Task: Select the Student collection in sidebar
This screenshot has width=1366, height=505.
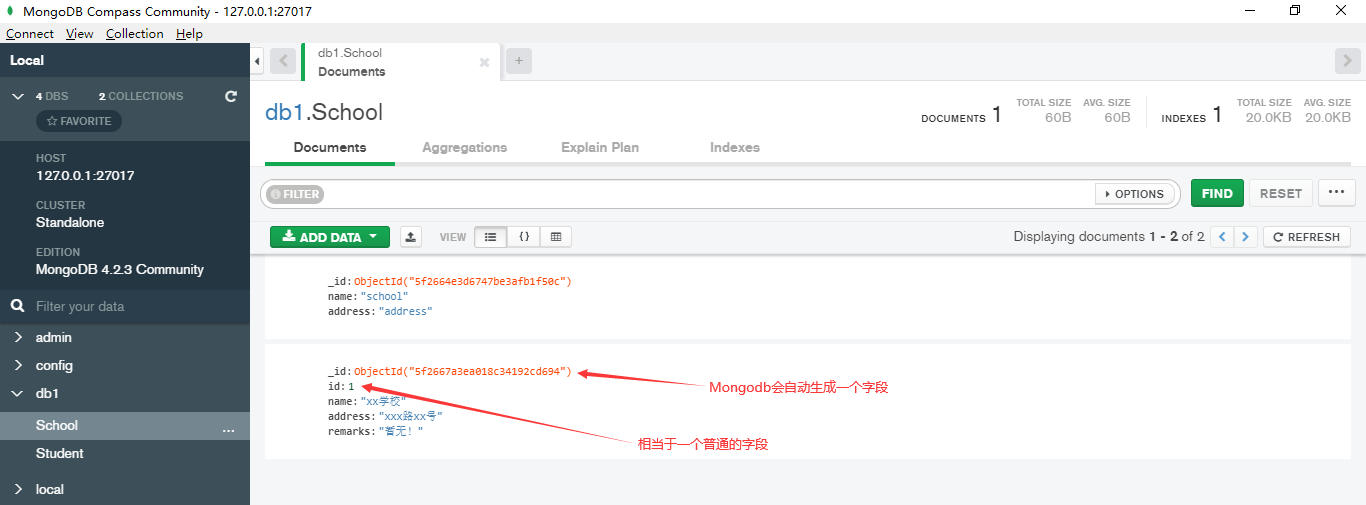Action: [60, 453]
